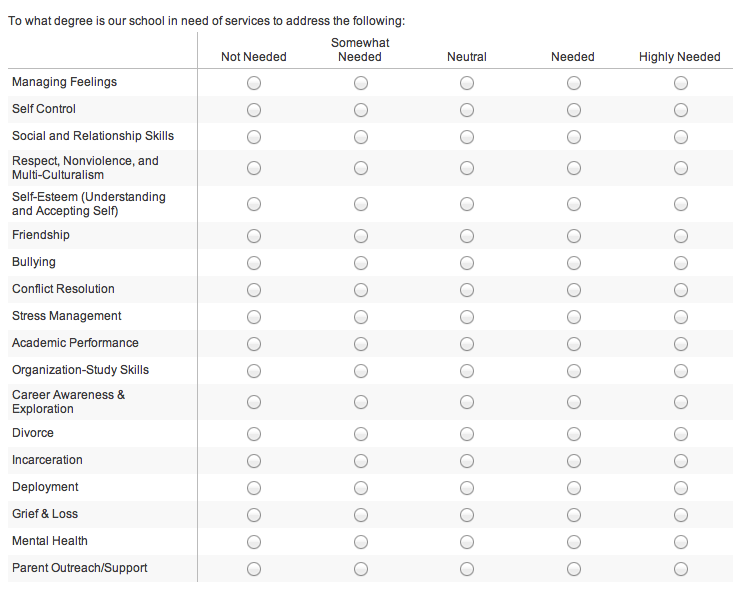Mark Self Control as Highly Needed
This screenshot has width=733, height=592.
coord(681,110)
